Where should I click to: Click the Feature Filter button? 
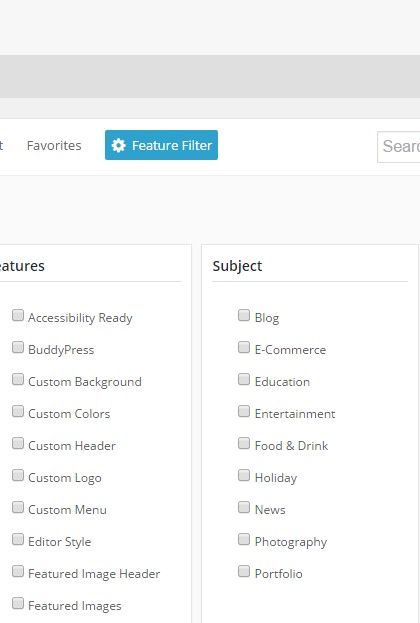point(161,145)
